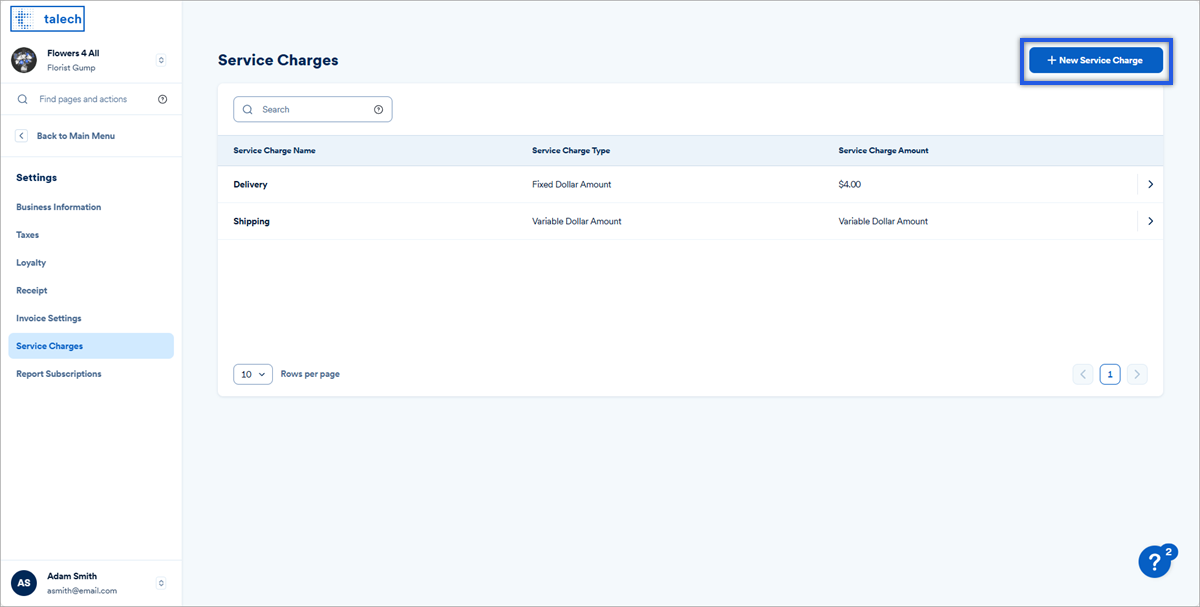The width and height of the screenshot is (1200, 607).
Task: Click the Flowers 4 All store avatar
Action: click(x=24, y=60)
